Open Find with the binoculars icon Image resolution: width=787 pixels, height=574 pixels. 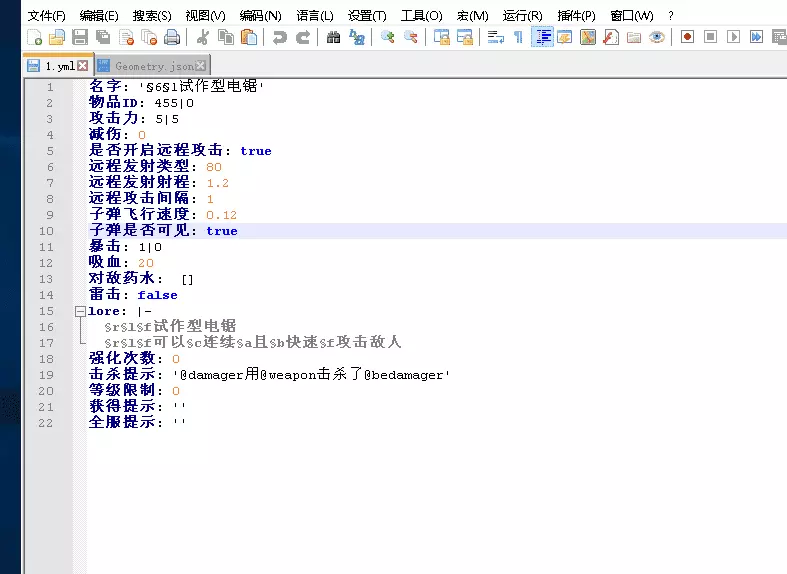coord(333,37)
